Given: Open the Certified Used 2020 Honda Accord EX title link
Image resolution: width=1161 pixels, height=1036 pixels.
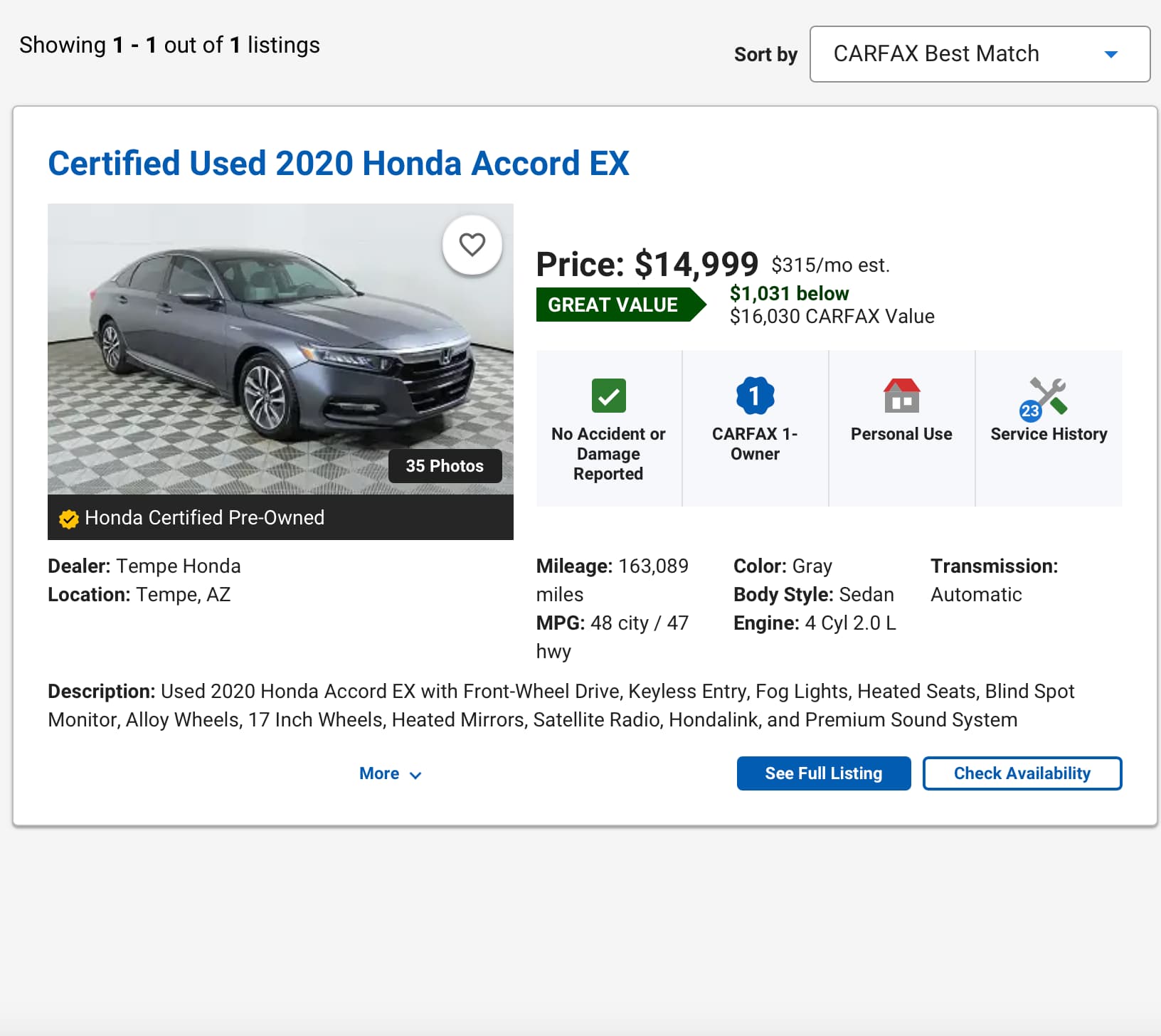Looking at the screenshot, I should click(338, 164).
